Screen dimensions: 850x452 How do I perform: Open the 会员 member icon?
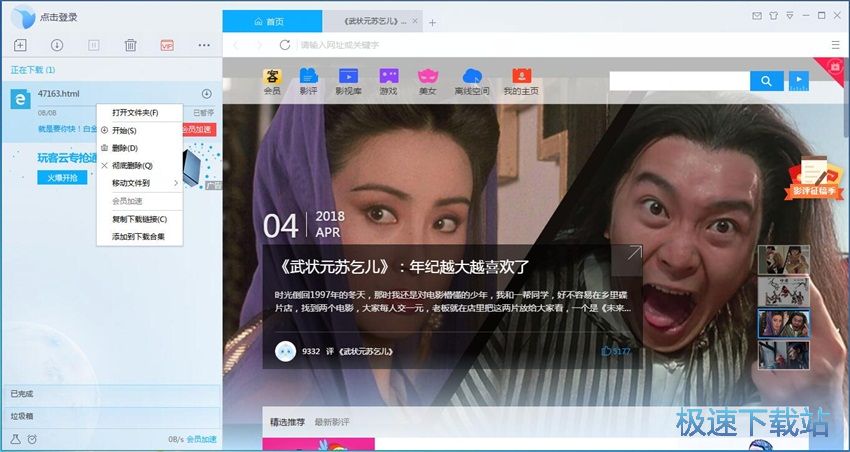point(272,82)
